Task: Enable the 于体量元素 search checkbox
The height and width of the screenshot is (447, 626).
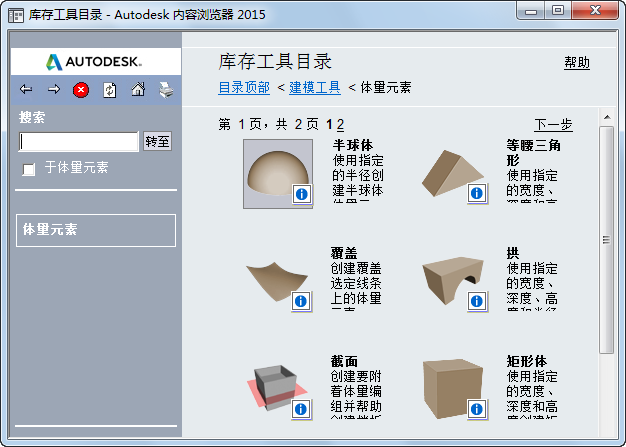Action: pyautogui.click(x=29, y=169)
